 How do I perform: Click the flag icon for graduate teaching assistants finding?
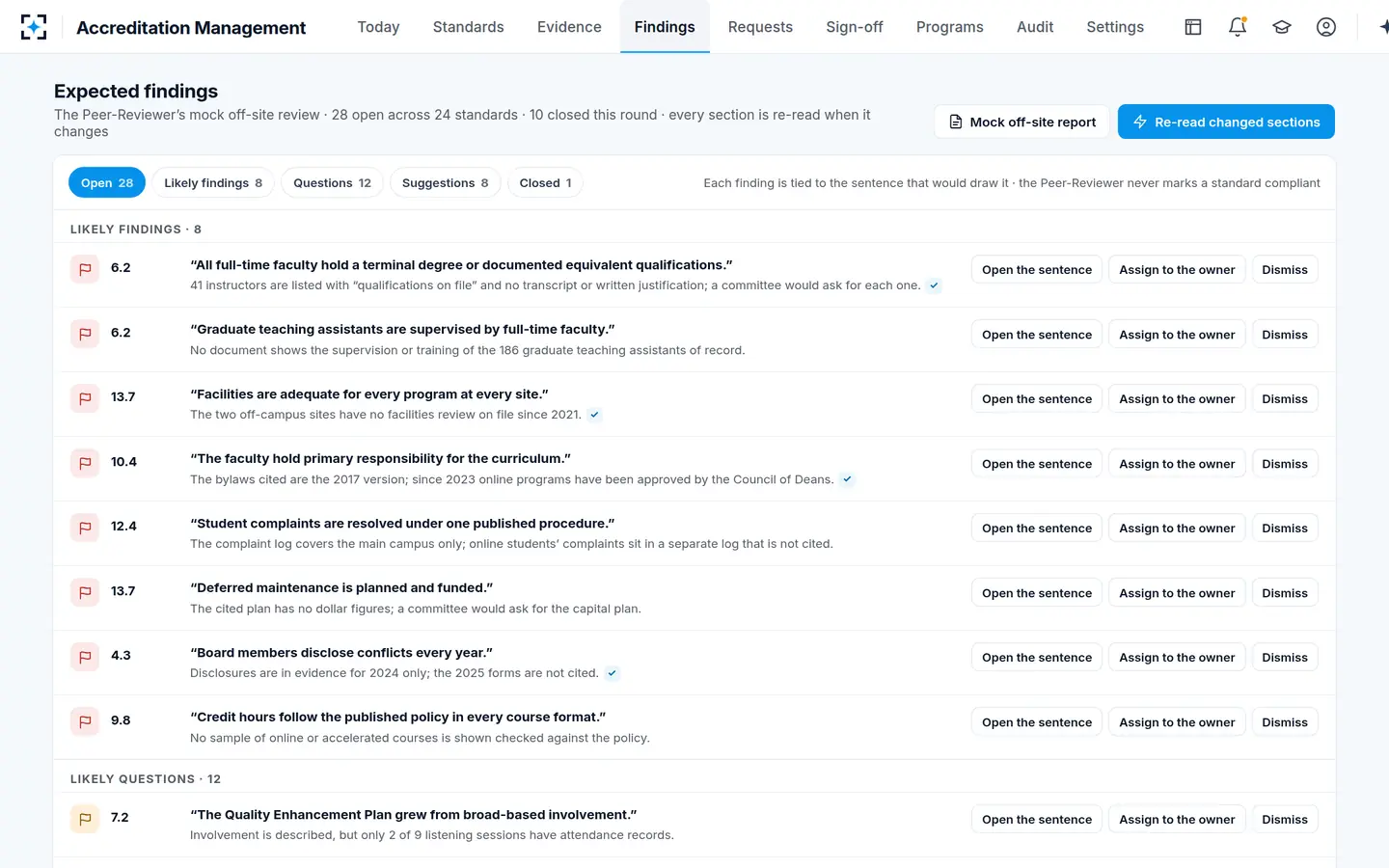click(85, 334)
